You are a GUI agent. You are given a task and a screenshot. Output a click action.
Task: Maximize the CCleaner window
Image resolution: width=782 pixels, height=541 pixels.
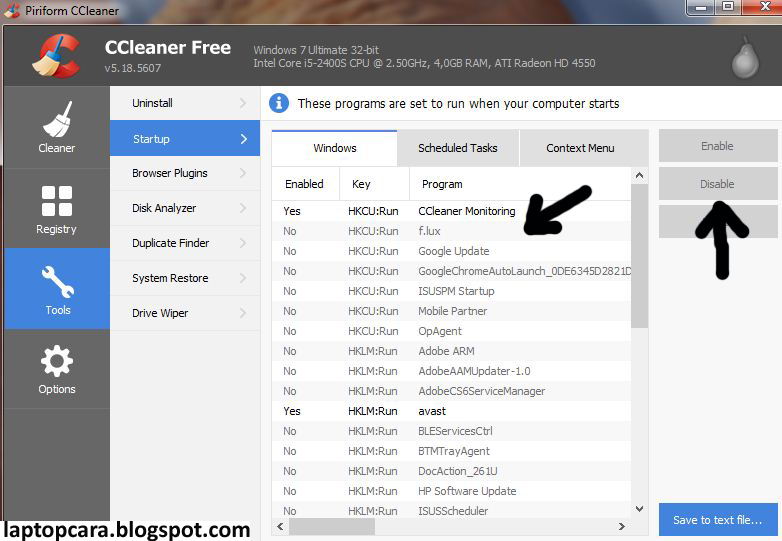point(728,6)
